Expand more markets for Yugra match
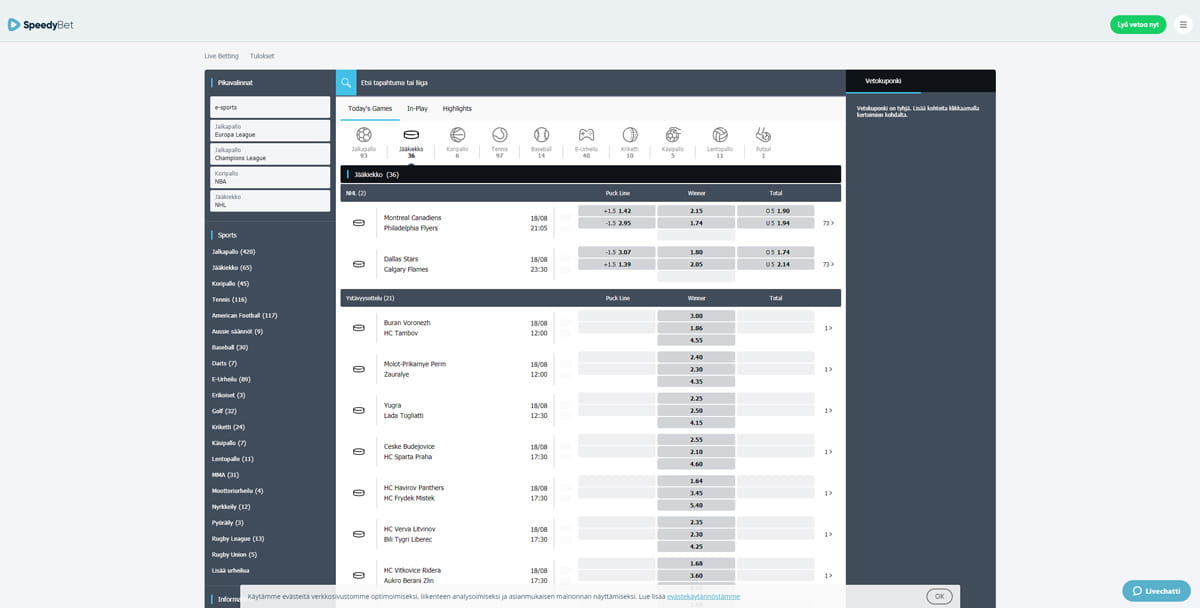The width and height of the screenshot is (1200, 608). point(828,410)
